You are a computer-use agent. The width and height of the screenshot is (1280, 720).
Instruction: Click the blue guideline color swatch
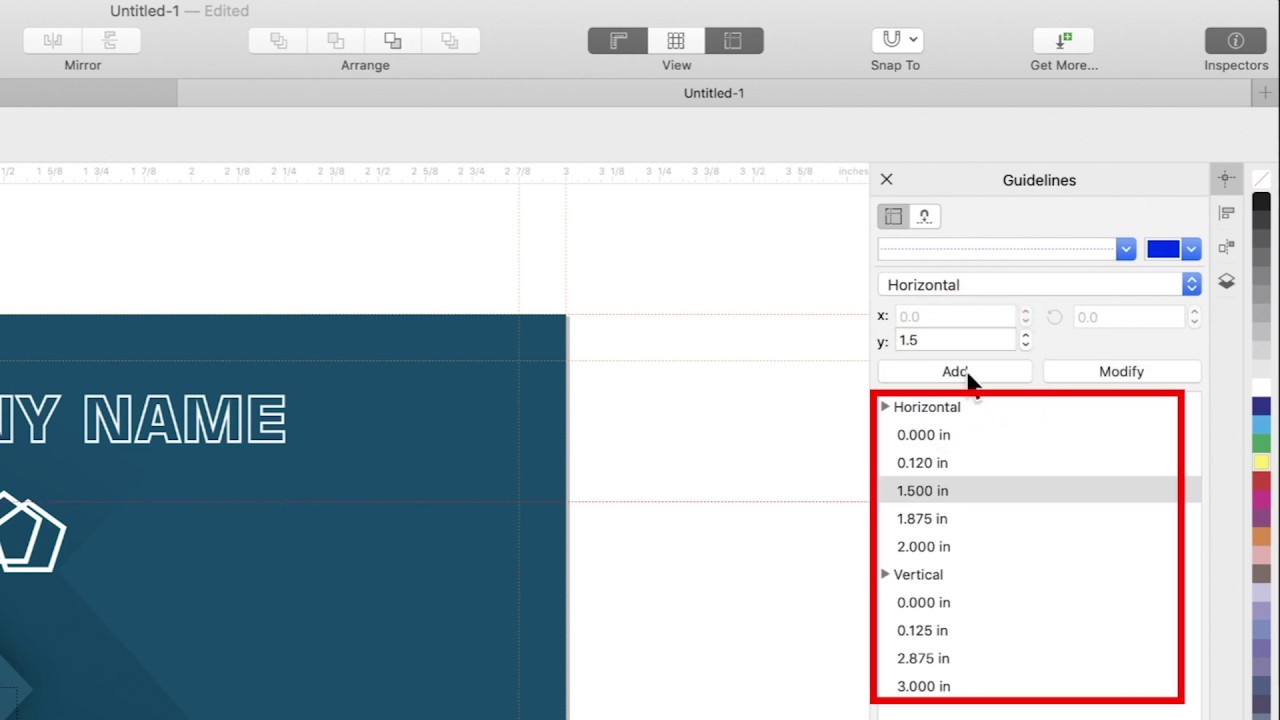[x=1163, y=249]
